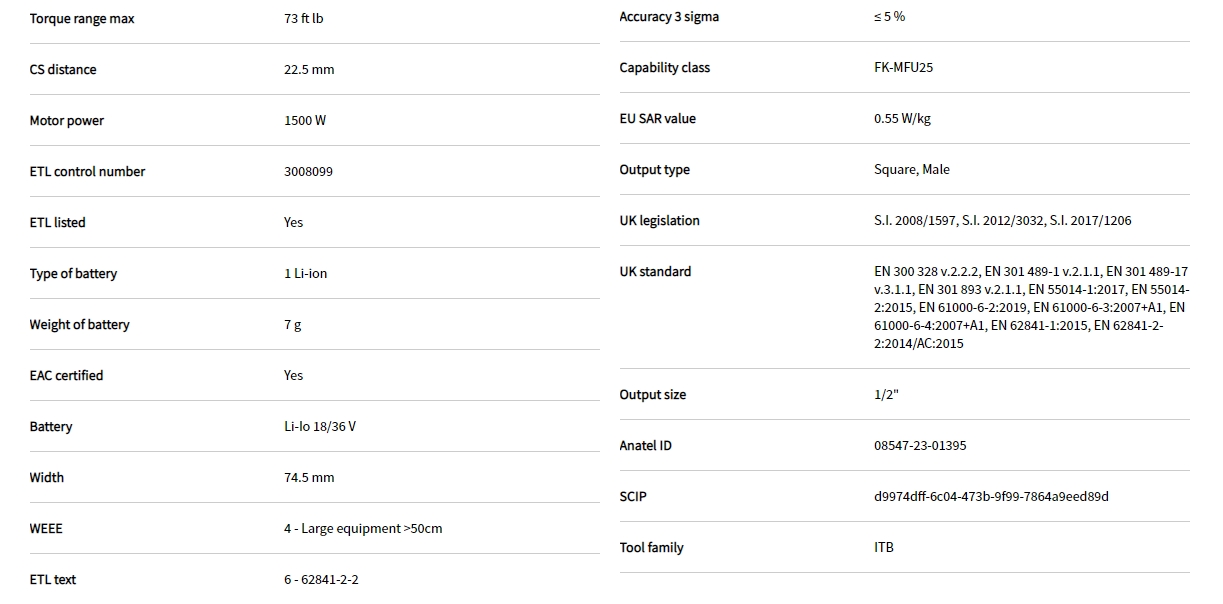Screen dimensions: 1223x604
Task: Select the Tool family ITB value
Action: (x=883, y=548)
